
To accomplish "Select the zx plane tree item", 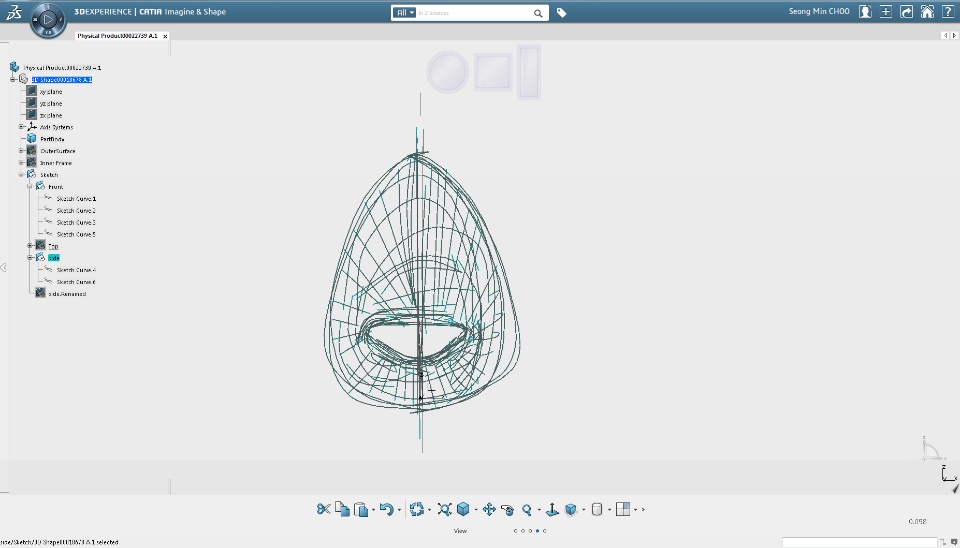I will [51, 115].
